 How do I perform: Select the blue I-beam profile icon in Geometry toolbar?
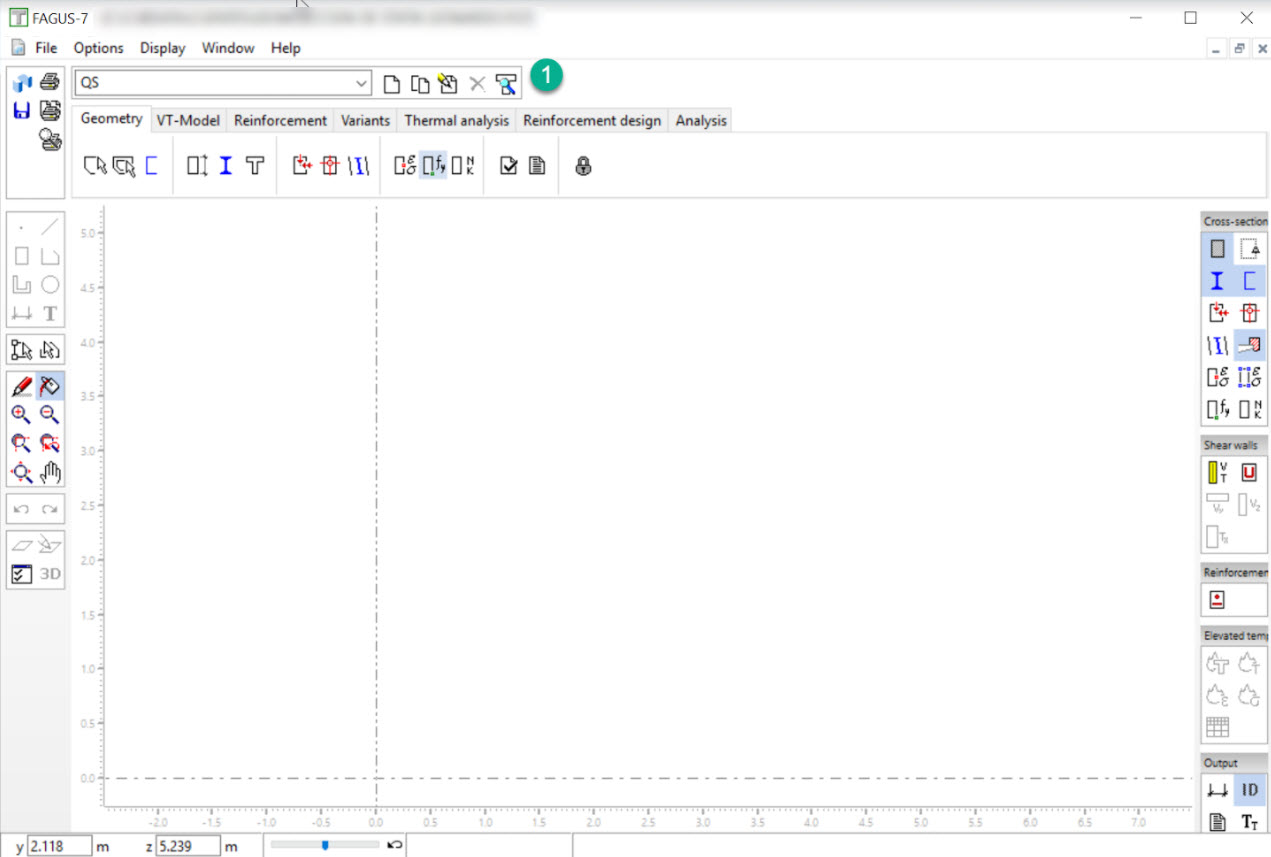(x=226, y=166)
